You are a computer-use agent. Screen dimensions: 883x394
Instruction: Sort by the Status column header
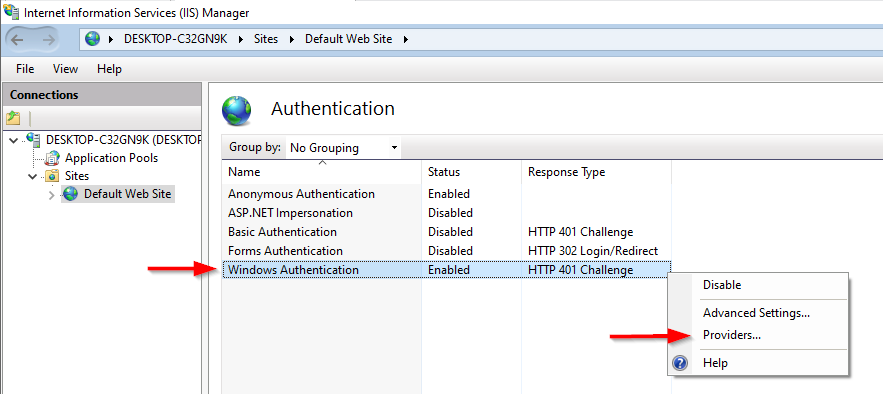coord(471,172)
